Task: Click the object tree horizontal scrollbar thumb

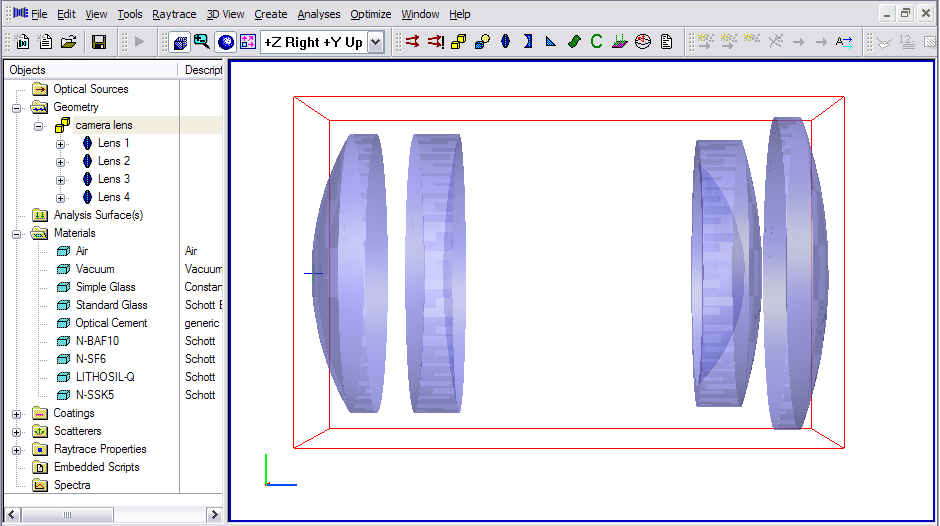Action: tap(68, 514)
